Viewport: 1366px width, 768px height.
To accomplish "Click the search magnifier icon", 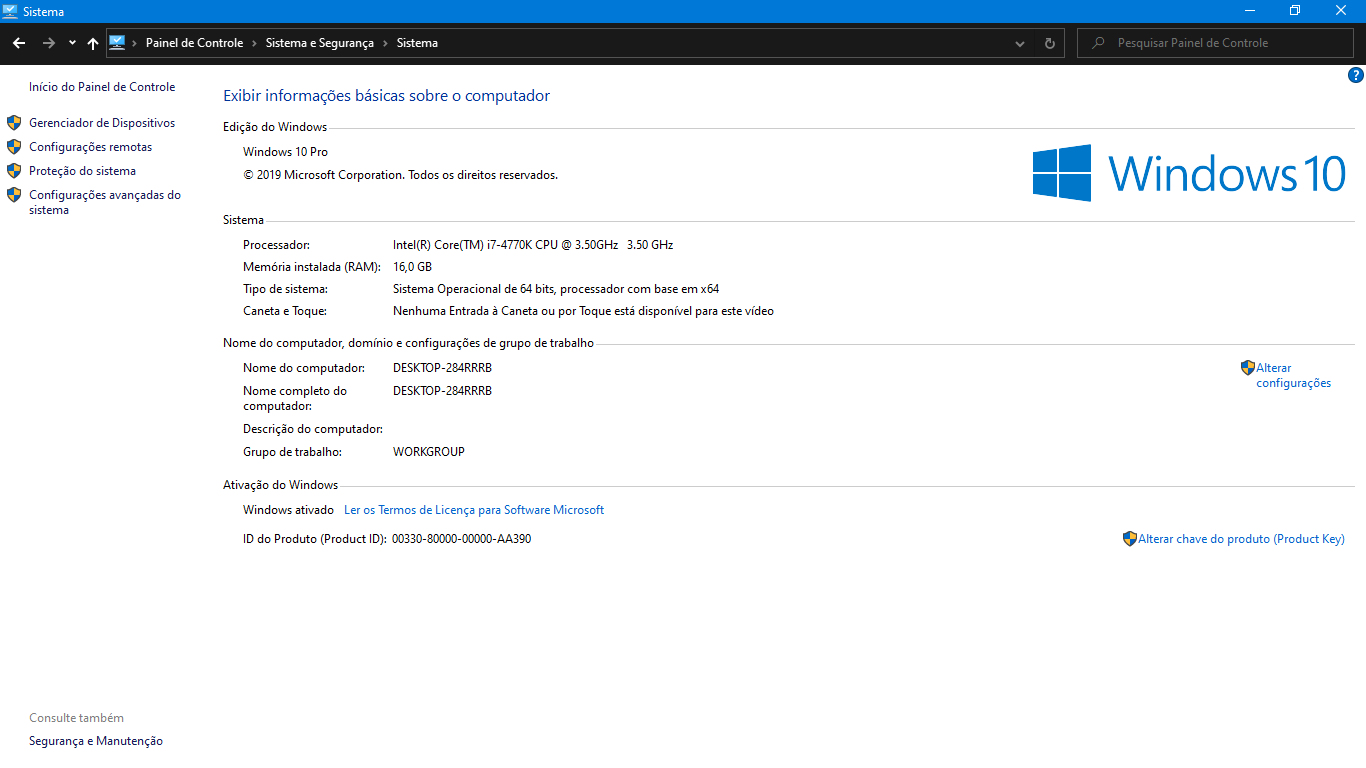I will [x=1099, y=43].
